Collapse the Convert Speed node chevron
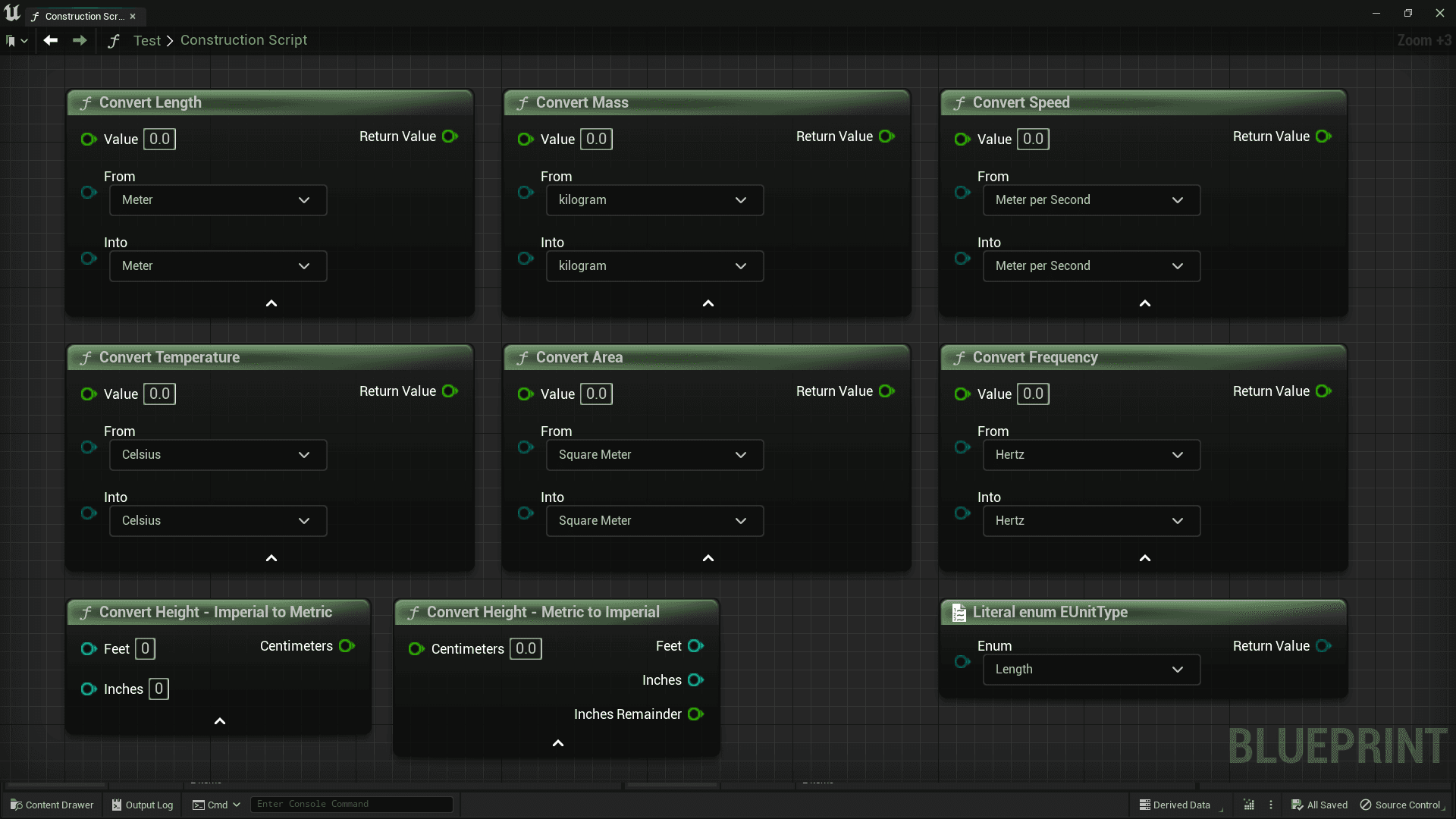The image size is (1456, 819). coord(1145,303)
